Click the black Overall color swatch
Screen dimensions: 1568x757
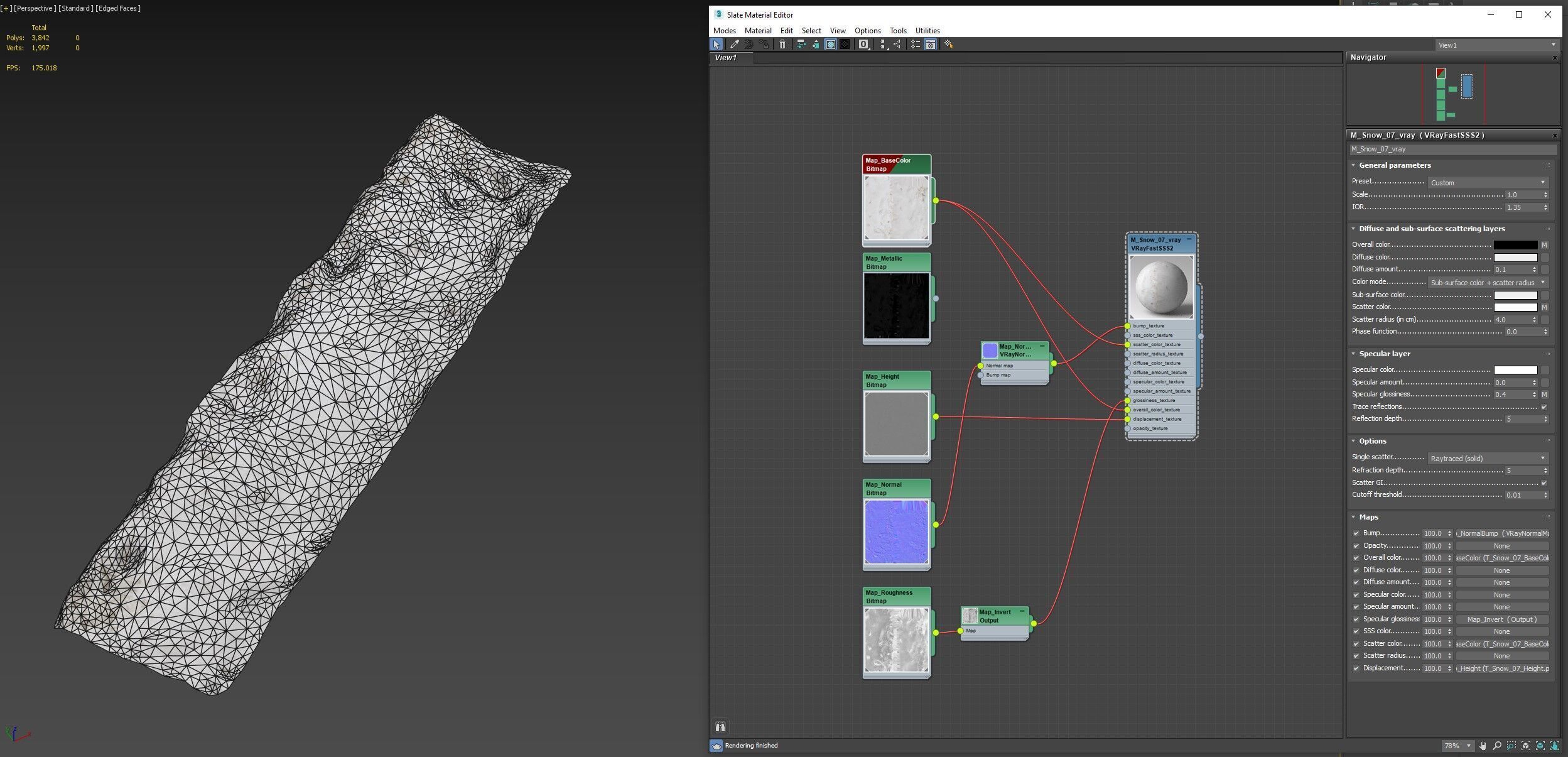click(x=1515, y=245)
